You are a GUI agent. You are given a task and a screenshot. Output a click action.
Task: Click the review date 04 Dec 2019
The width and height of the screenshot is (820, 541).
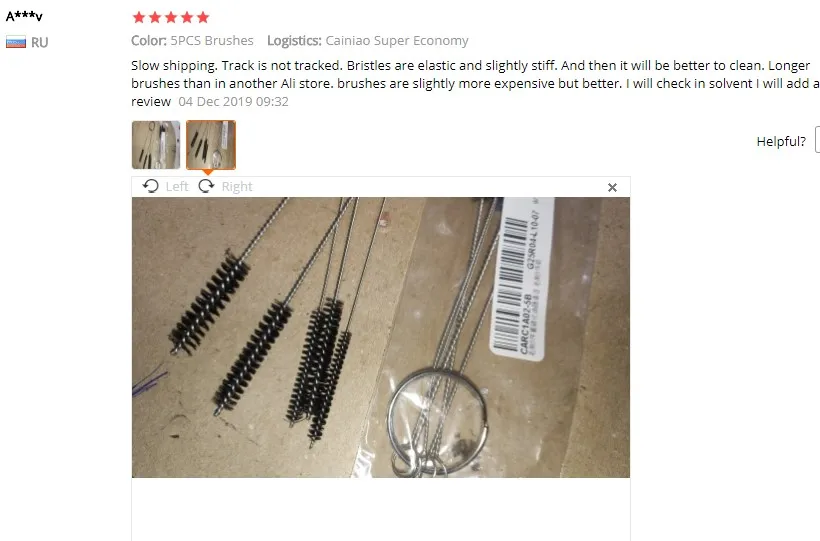[233, 102]
